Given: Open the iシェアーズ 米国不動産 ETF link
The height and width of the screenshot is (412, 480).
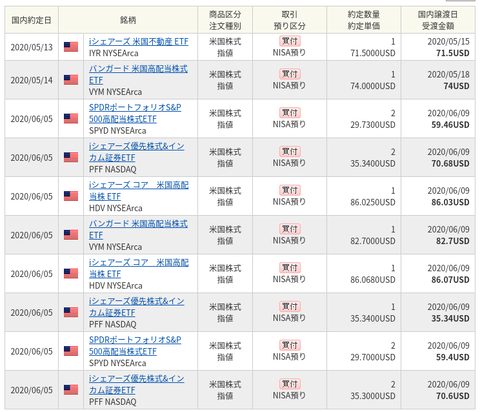Looking at the screenshot, I should click(x=138, y=42).
